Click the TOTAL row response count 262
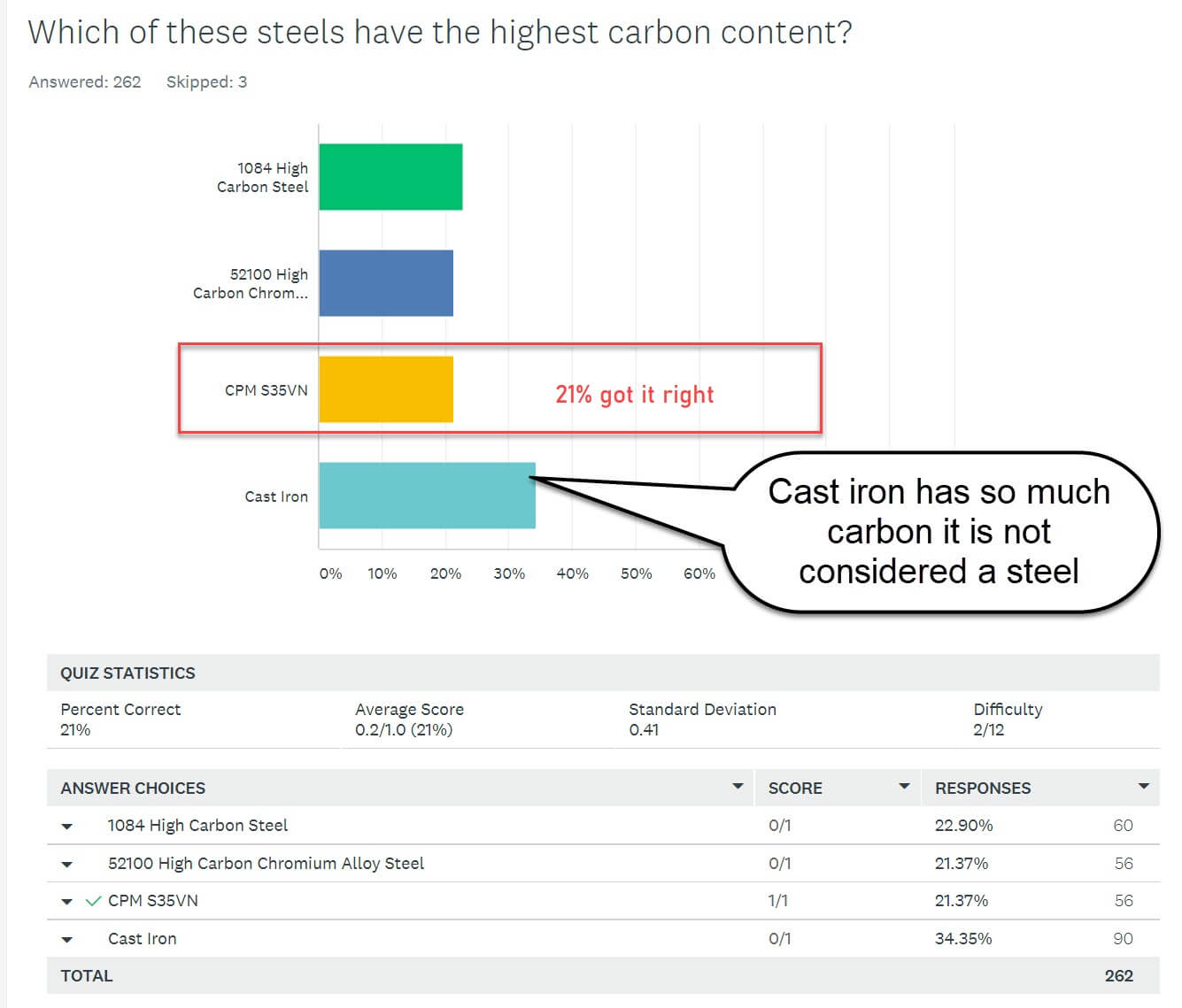 tap(1119, 976)
